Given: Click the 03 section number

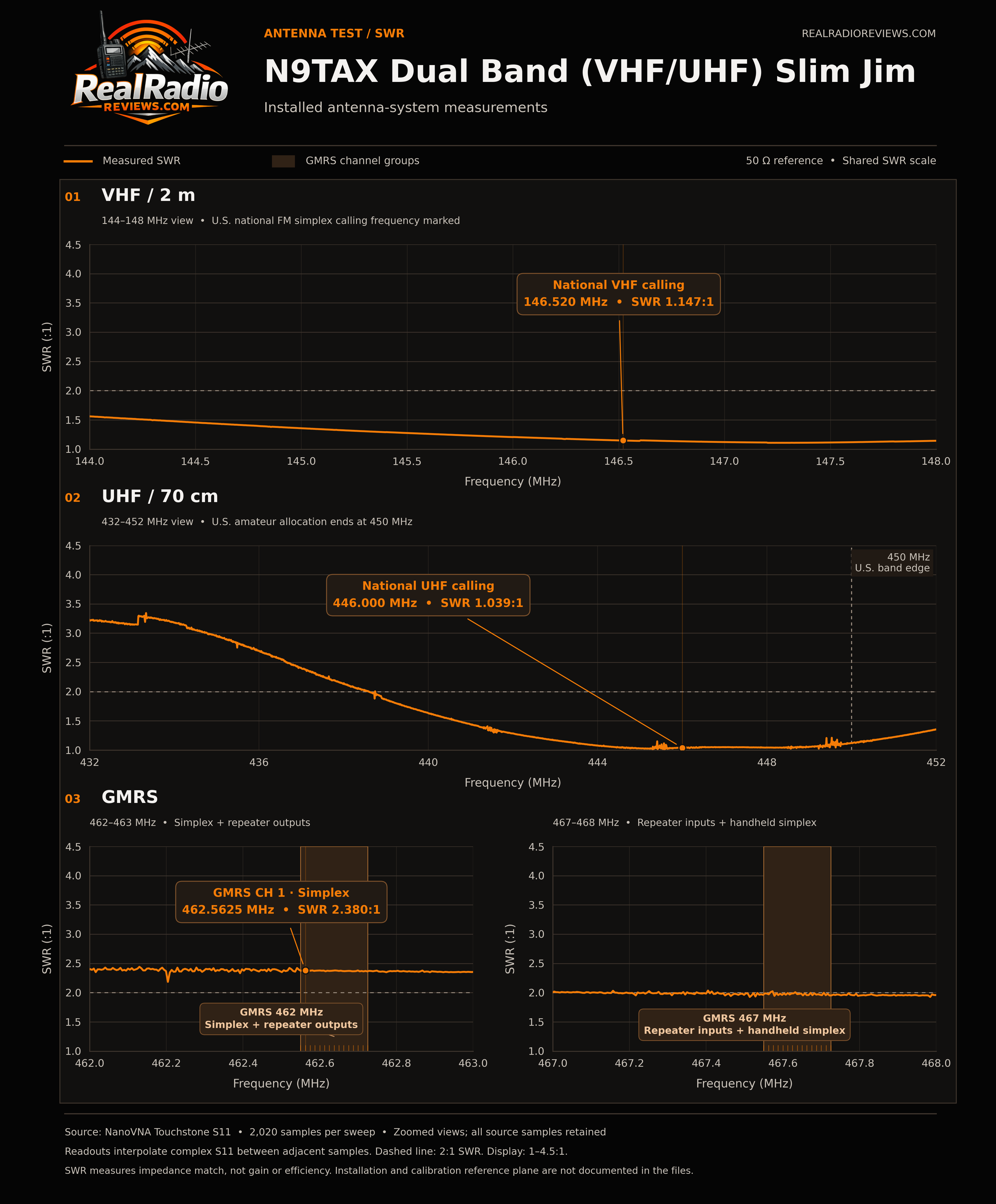Looking at the screenshot, I should [73, 799].
